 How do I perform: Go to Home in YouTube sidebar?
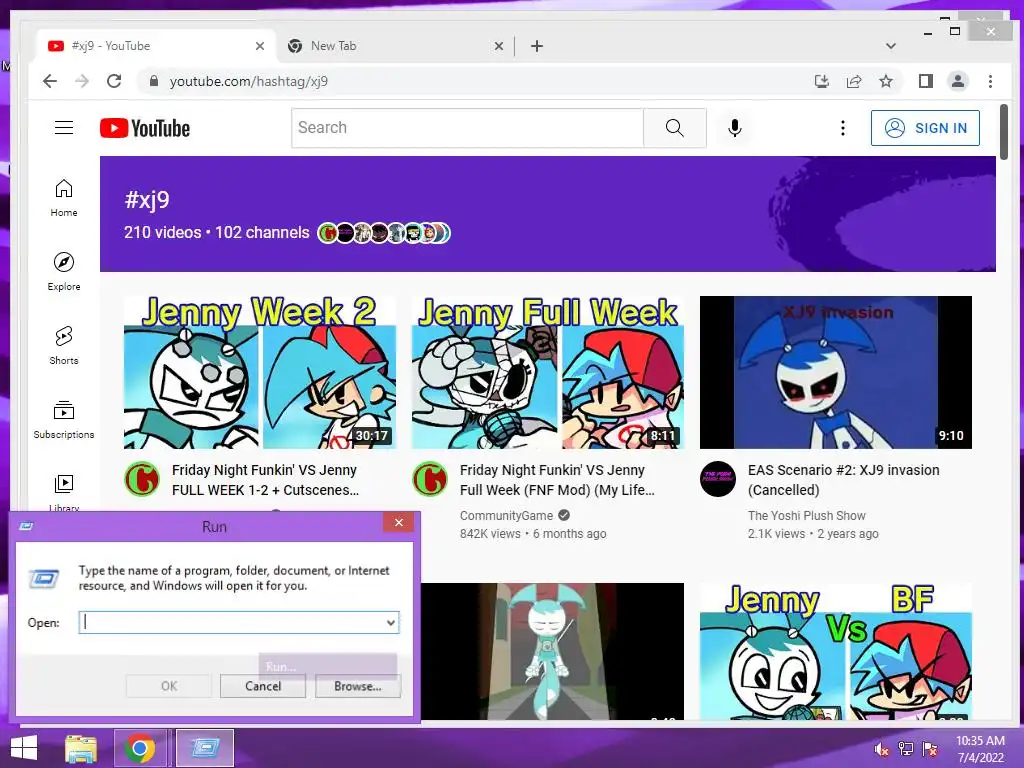coord(64,198)
